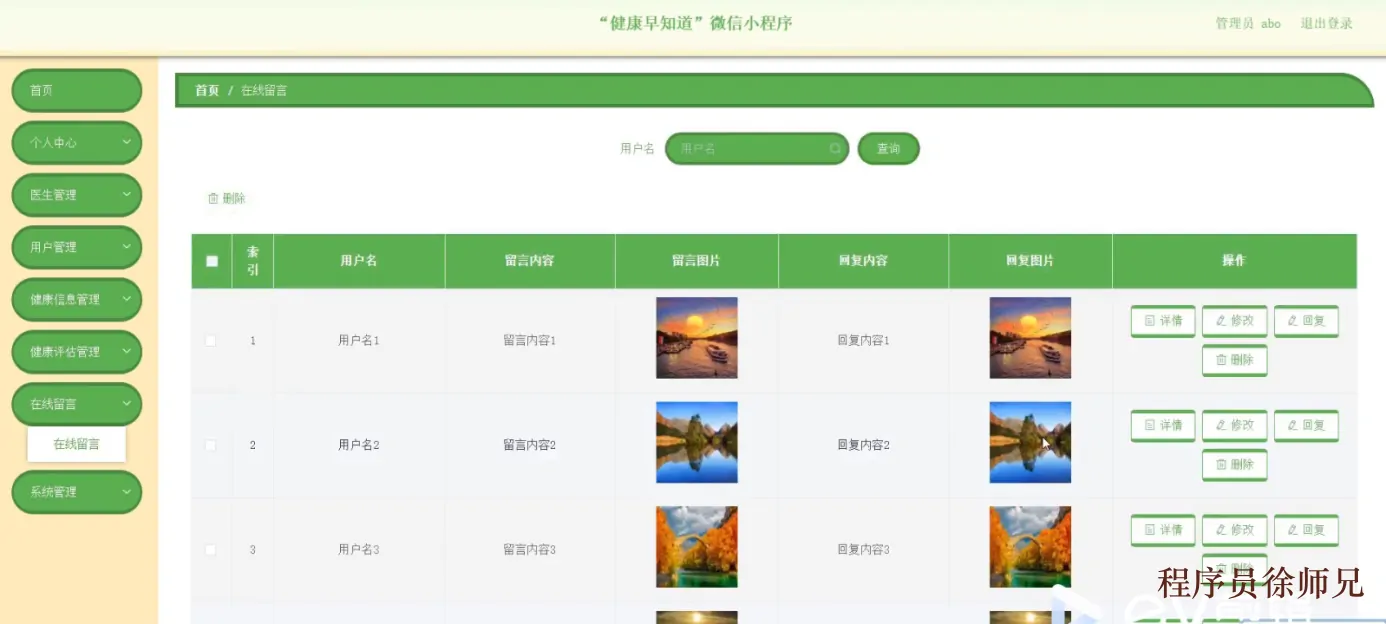Click the 留言图片 column header
The width and height of the screenshot is (1386, 624).
tap(696, 260)
